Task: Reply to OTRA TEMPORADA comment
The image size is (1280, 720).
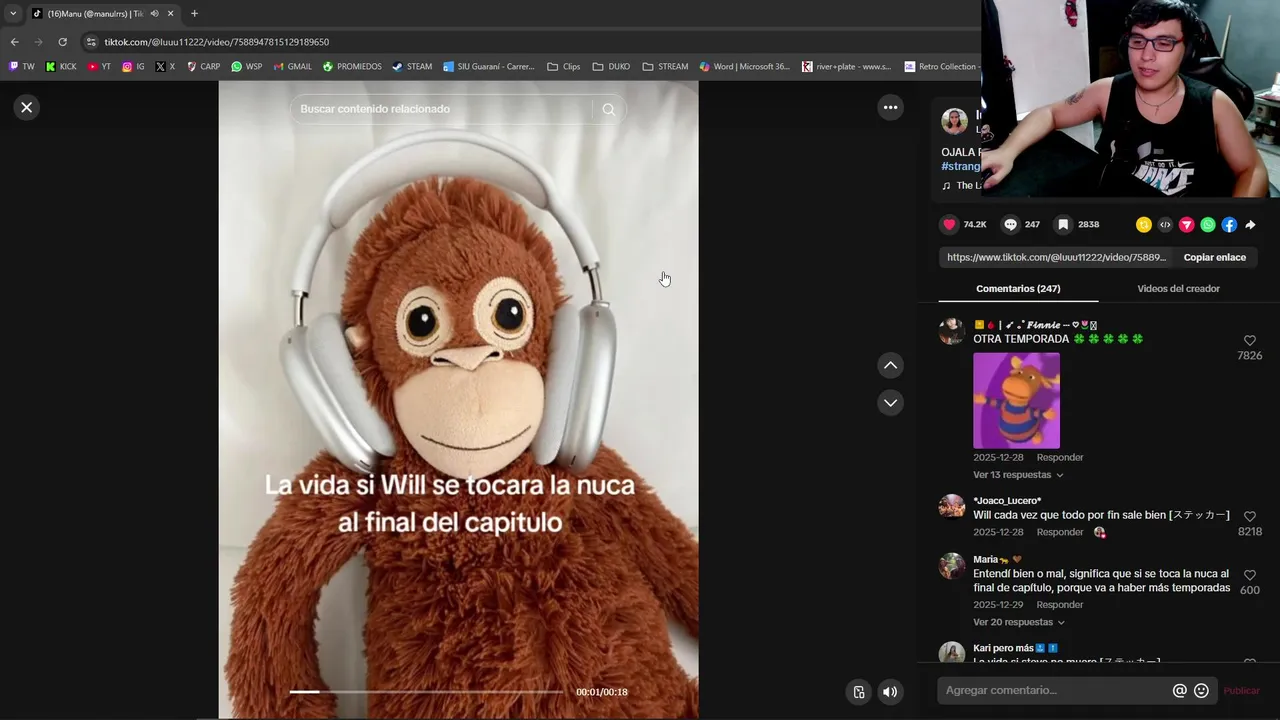Action: click(1060, 457)
